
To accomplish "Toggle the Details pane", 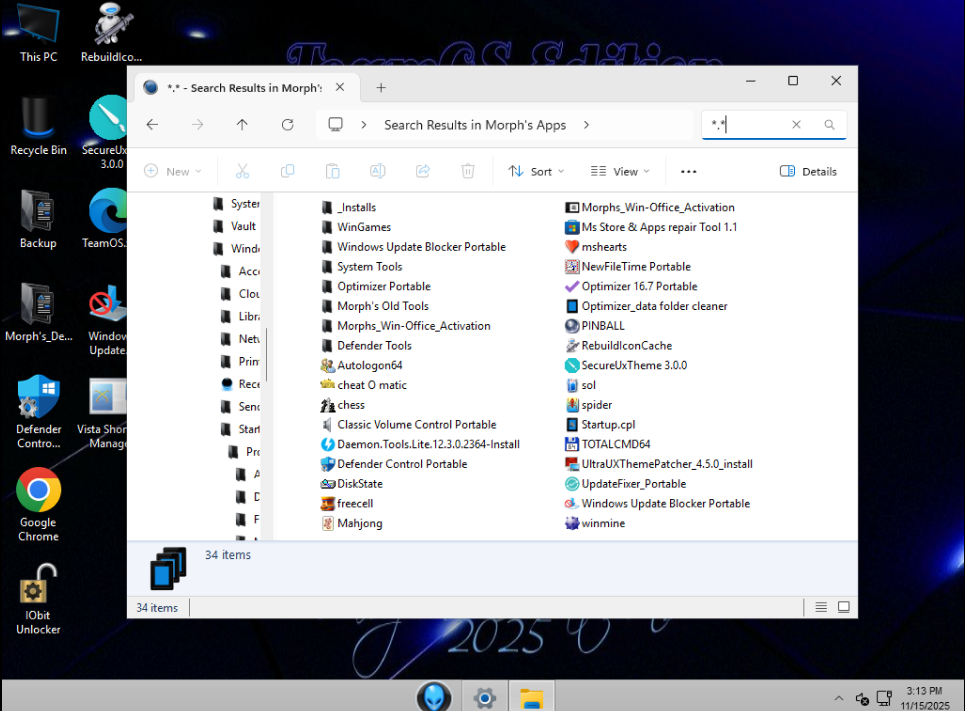I will click(808, 171).
